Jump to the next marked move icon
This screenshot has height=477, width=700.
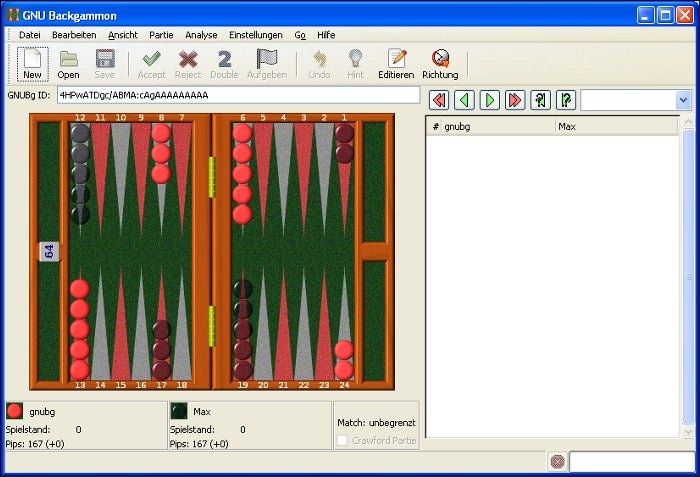tap(566, 100)
